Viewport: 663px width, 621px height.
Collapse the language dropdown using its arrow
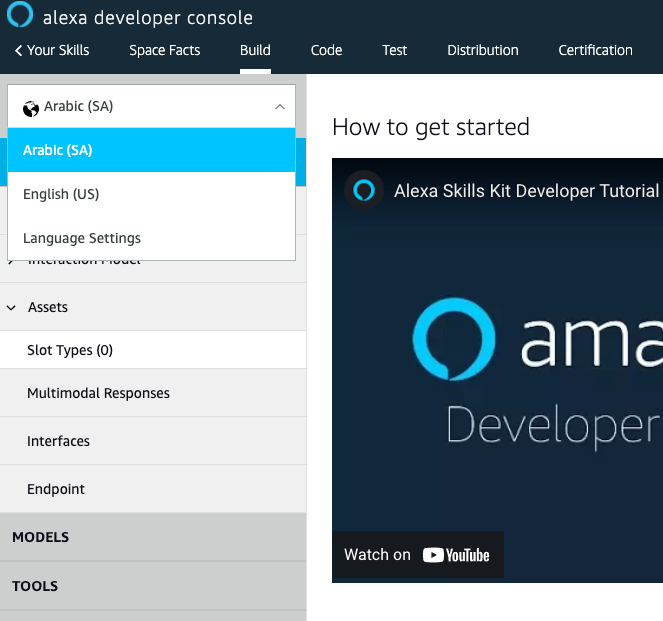coord(279,107)
